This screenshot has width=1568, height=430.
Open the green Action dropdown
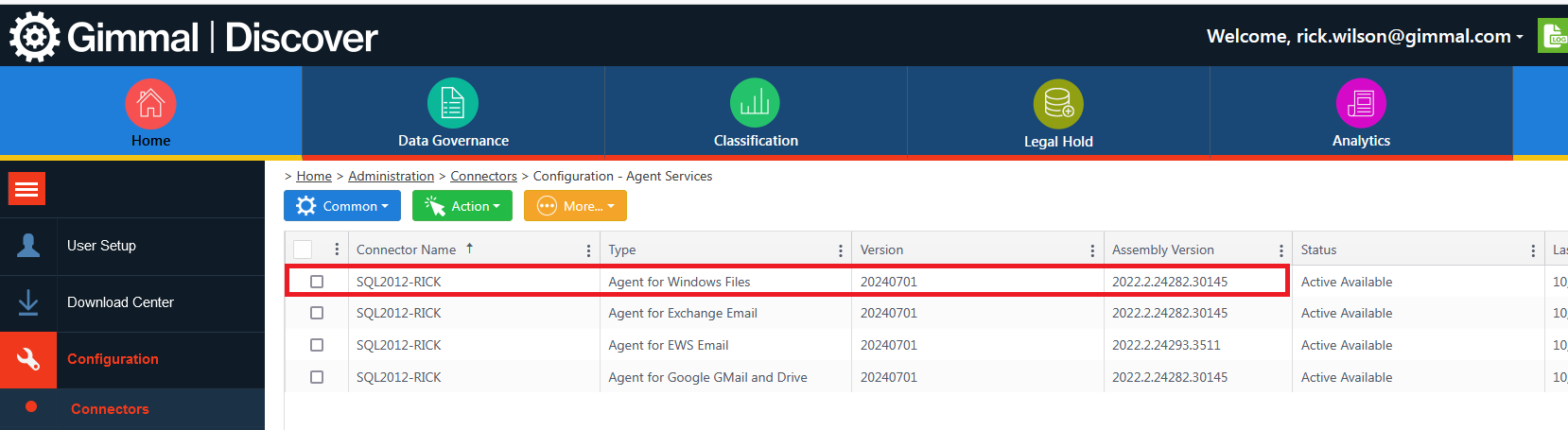point(462,206)
